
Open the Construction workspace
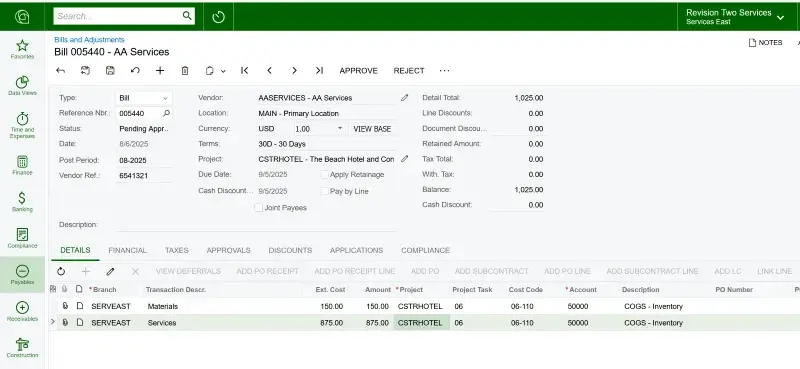point(22,348)
